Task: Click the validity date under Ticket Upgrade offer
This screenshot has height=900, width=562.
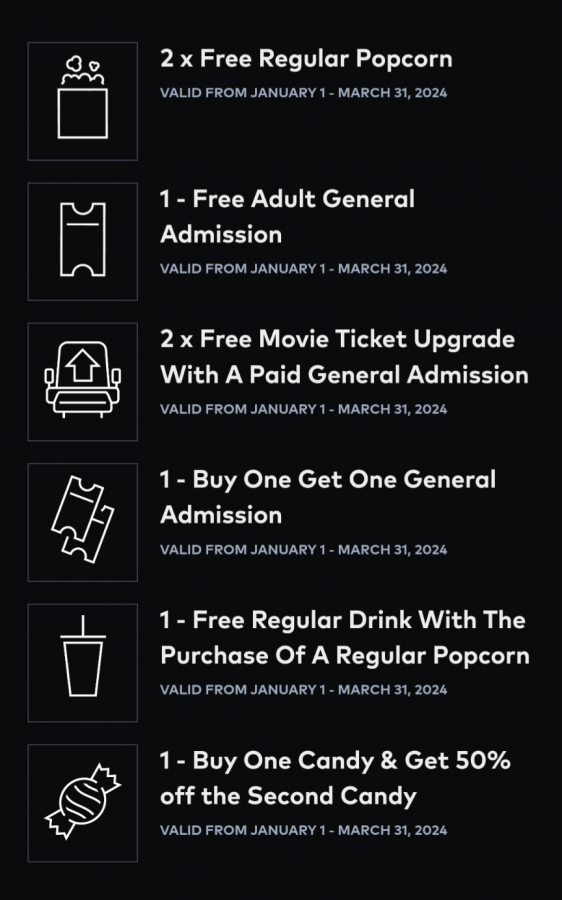Action: [x=303, y=409]
